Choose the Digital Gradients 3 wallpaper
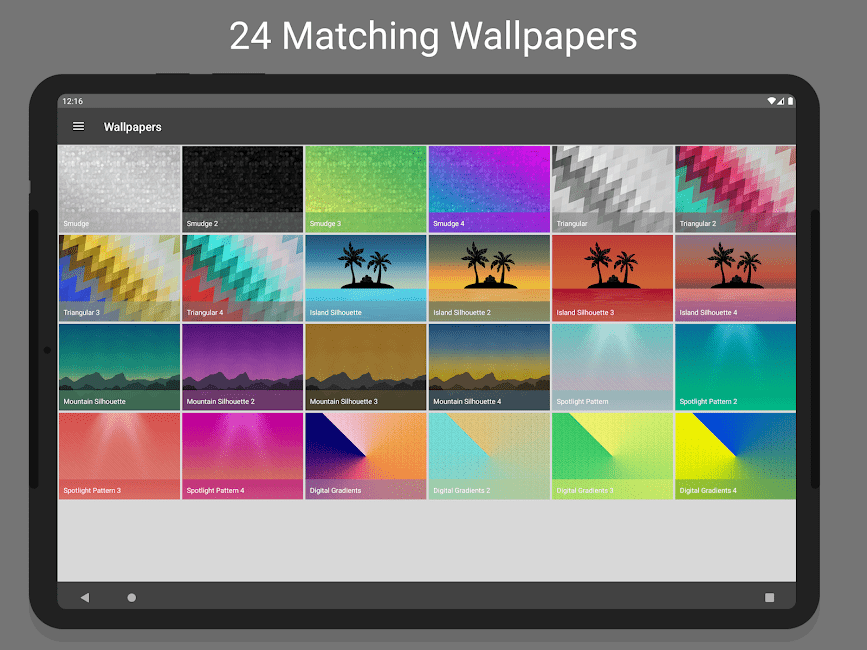 [x=613, y=456]
